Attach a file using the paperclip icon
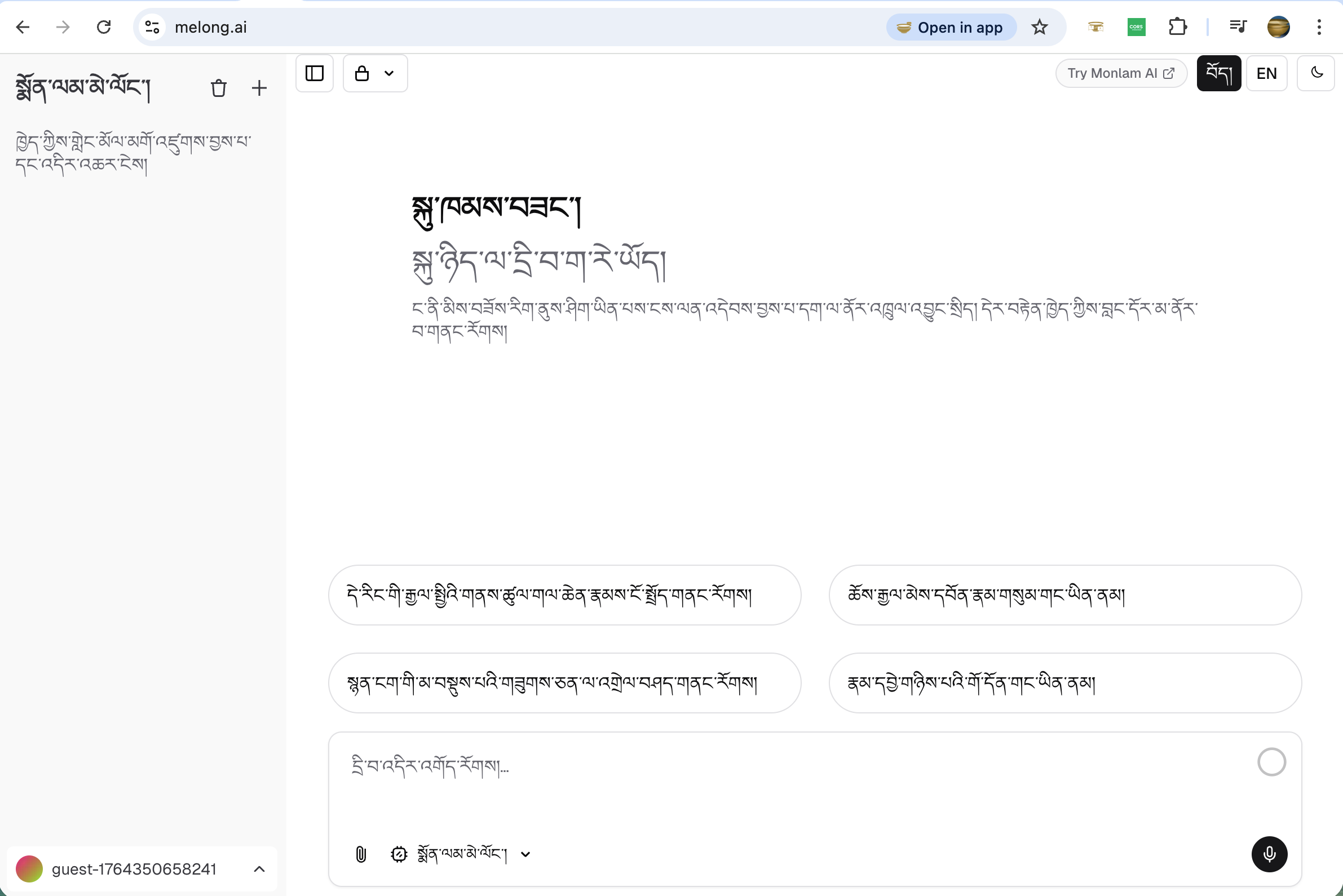1343x896 pixels. tap(361, 854)
